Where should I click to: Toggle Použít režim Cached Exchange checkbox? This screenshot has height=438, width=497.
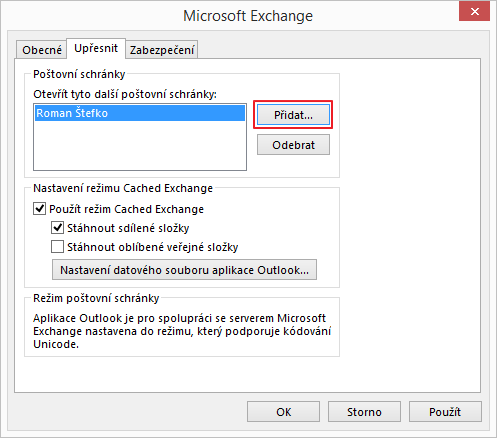click(x=39, y=209)
